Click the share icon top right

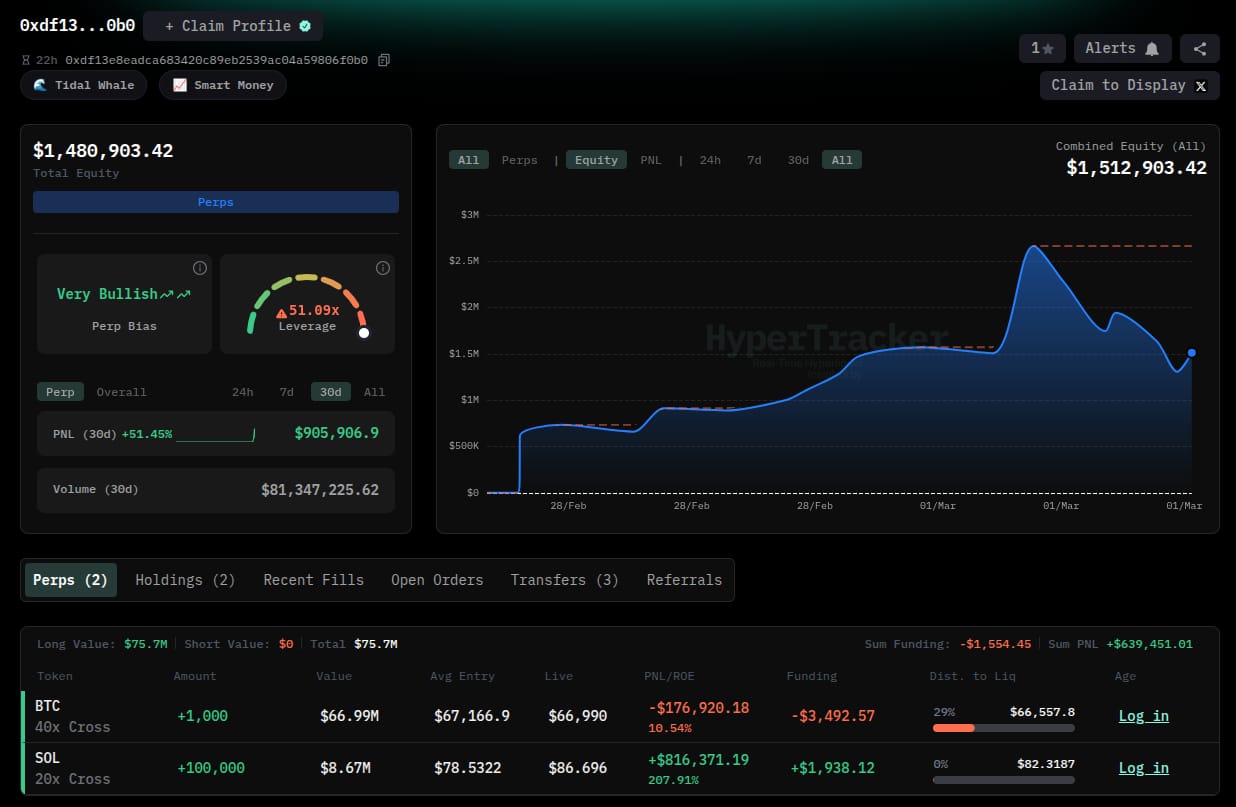(x=1199, y=48)
